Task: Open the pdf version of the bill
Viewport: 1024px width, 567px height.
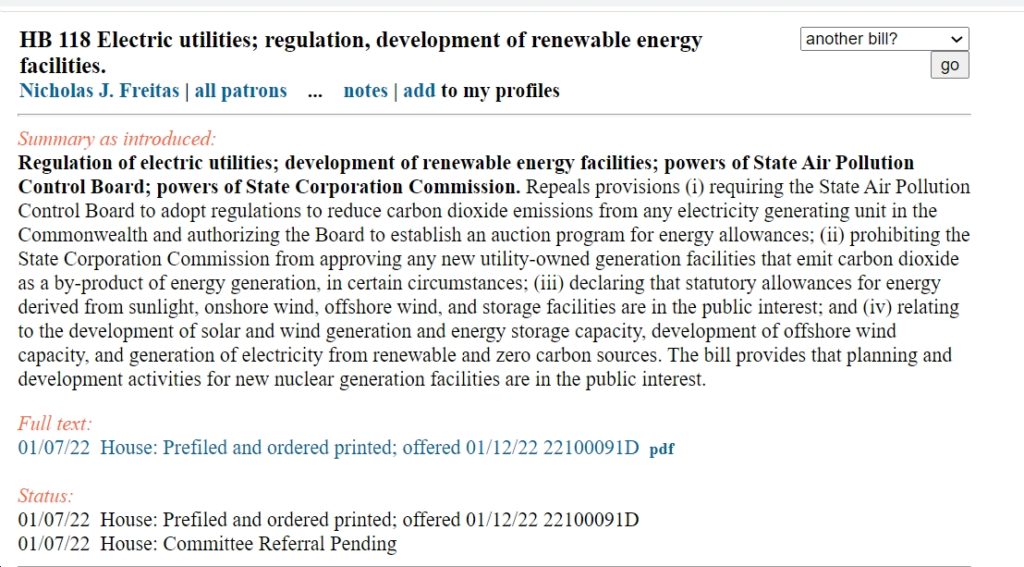Action: (662, 449)
